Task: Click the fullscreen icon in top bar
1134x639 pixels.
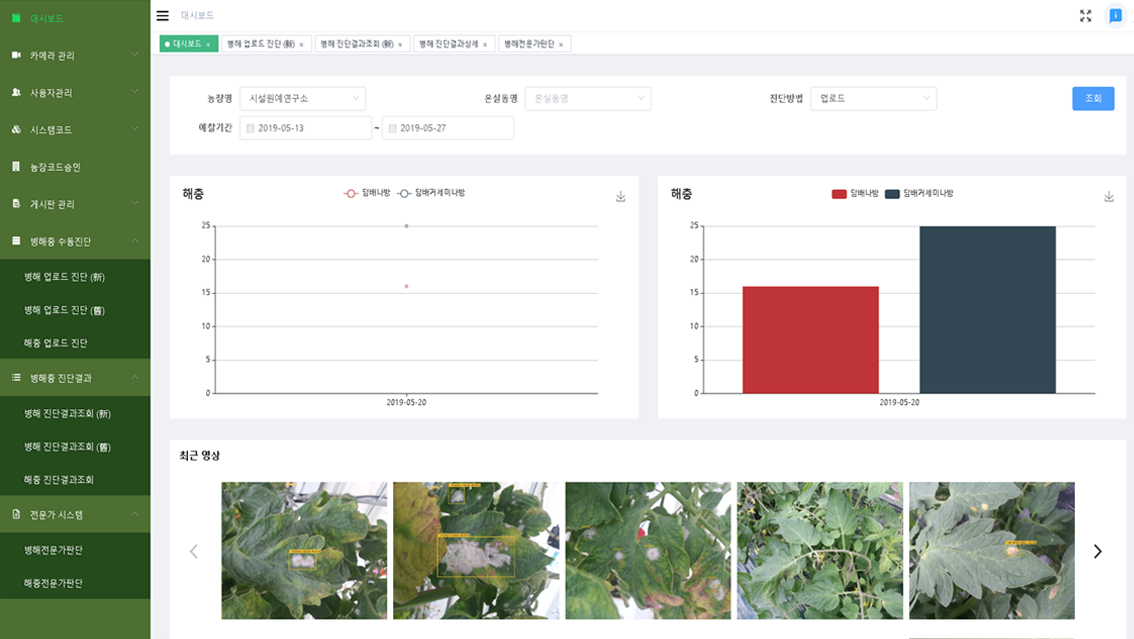Action: (x=1085, y=15)
